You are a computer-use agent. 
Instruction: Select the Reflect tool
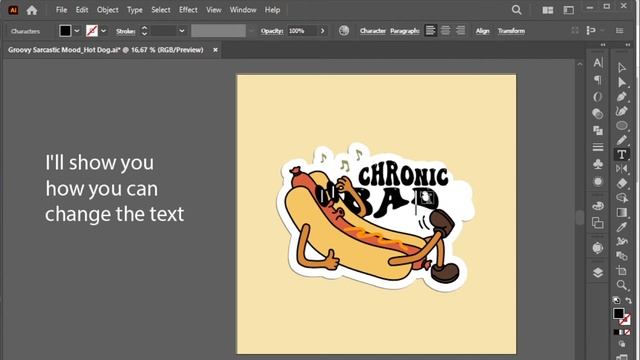pyautogui.click(x=622, y=169)
